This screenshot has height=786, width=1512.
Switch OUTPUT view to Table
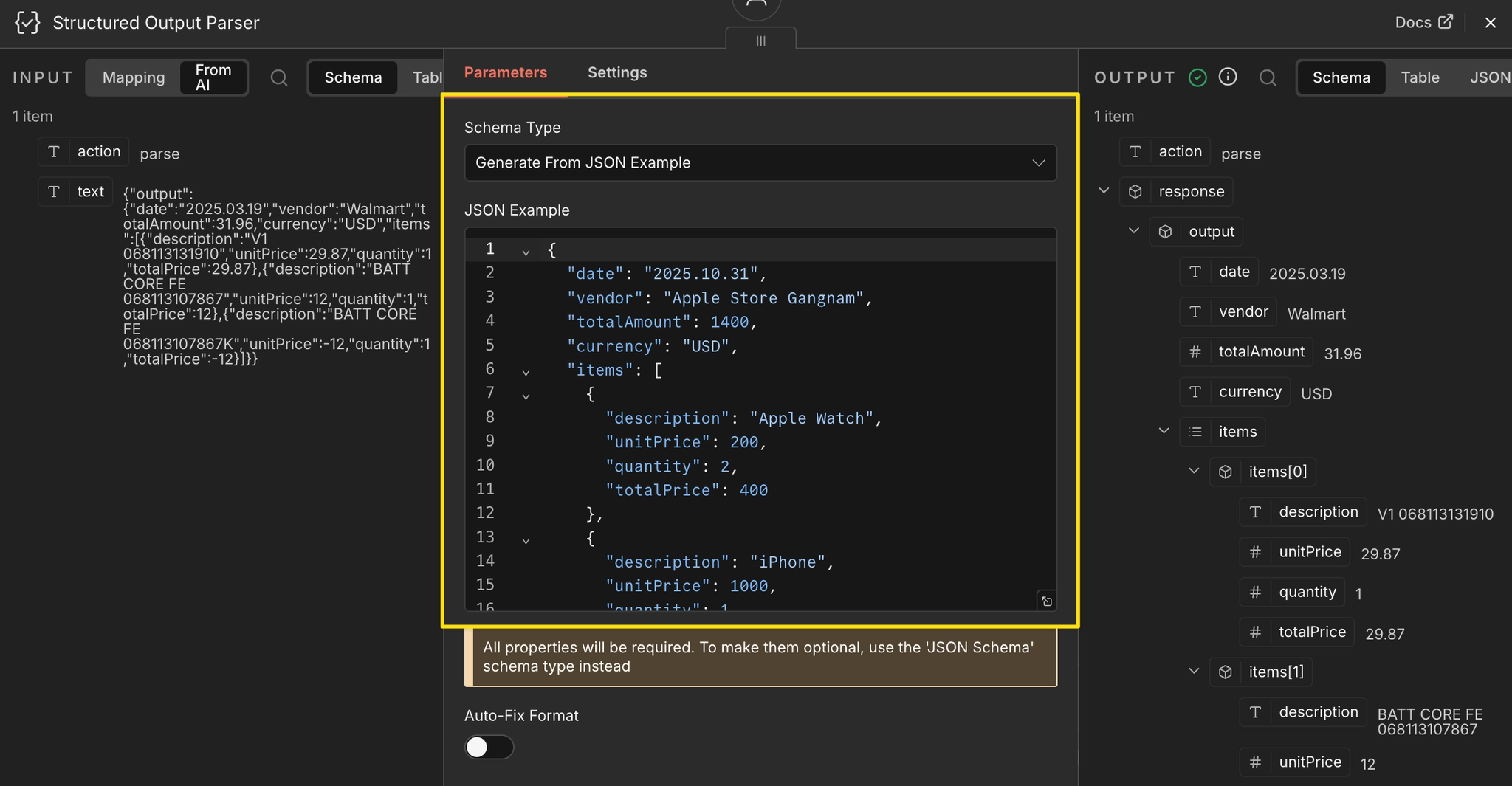pos(1420,77)
